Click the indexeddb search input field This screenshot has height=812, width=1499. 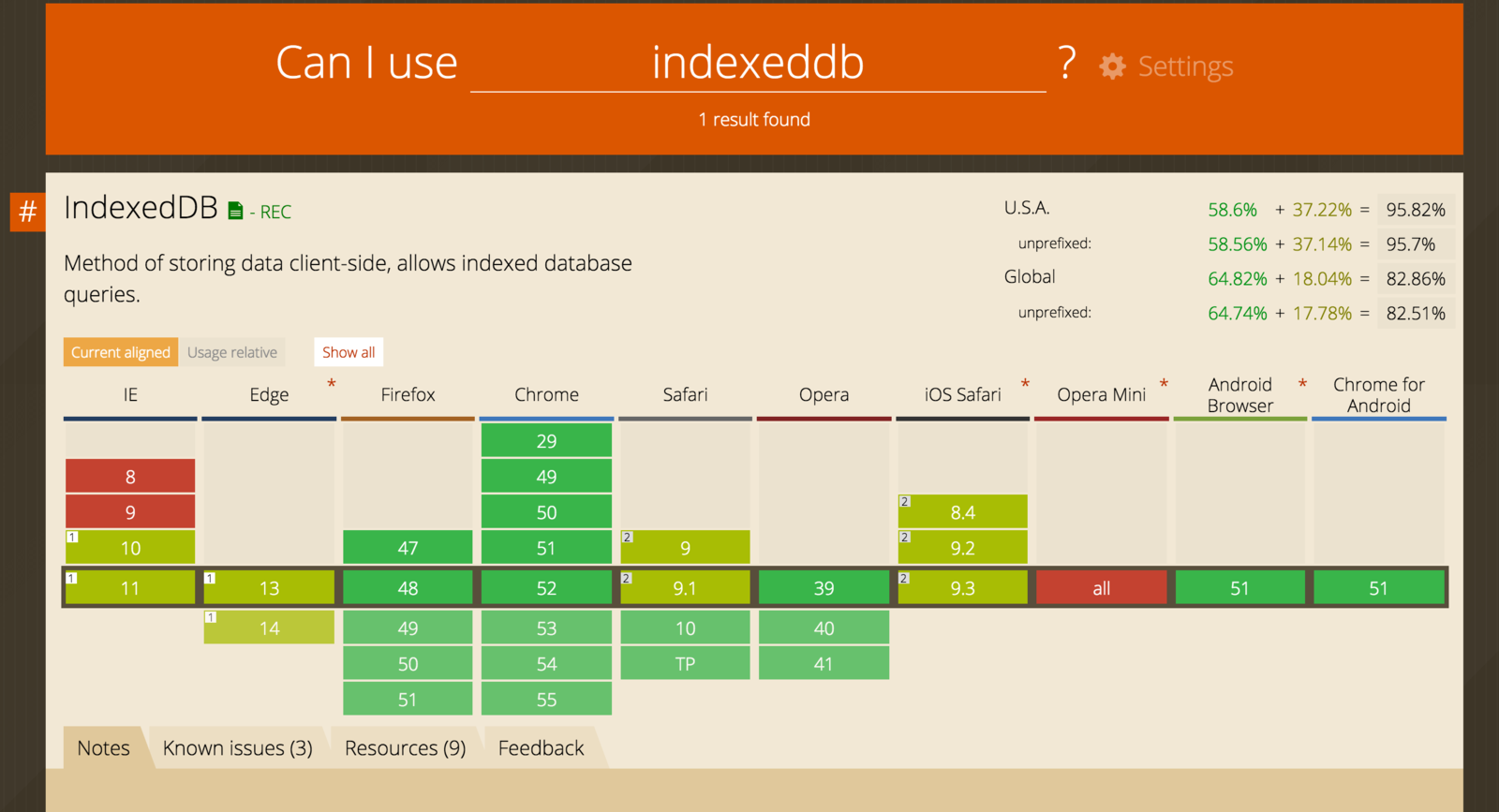(758, 64)
